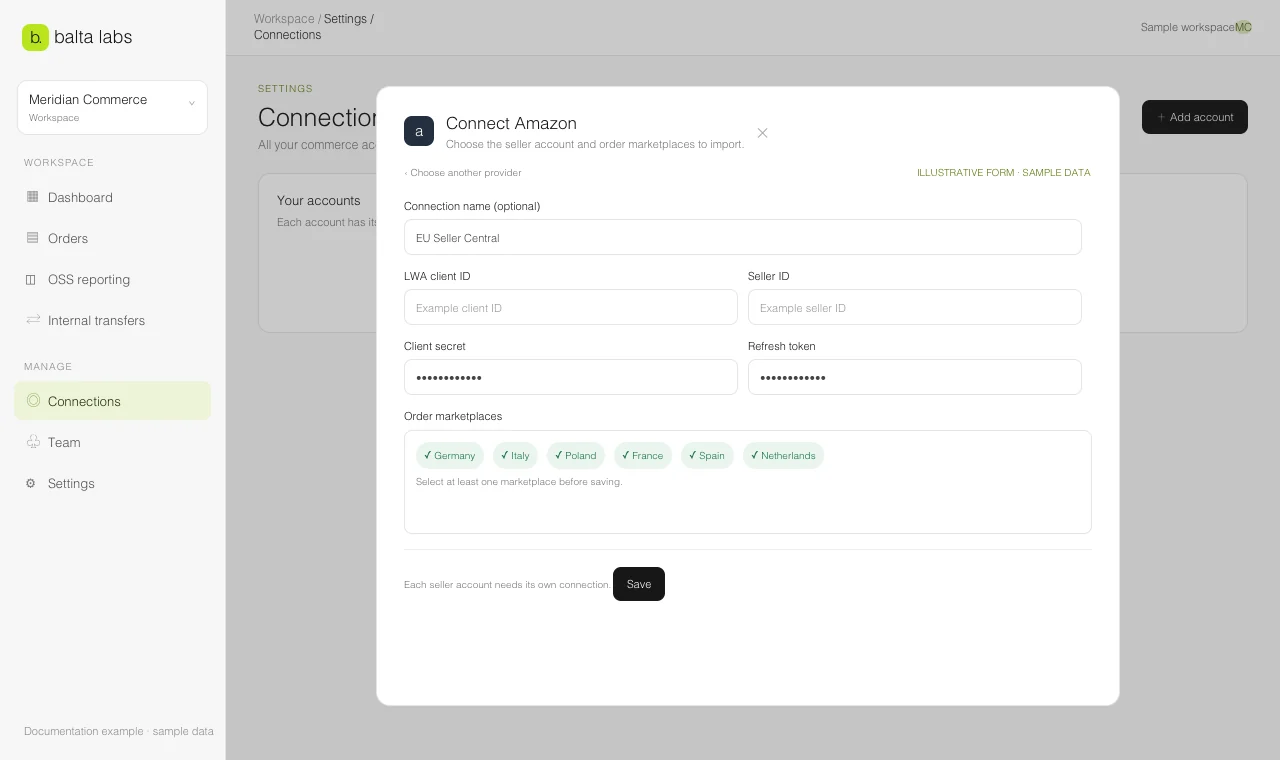Focus the LWA client ID field

[x=571, y=307]
